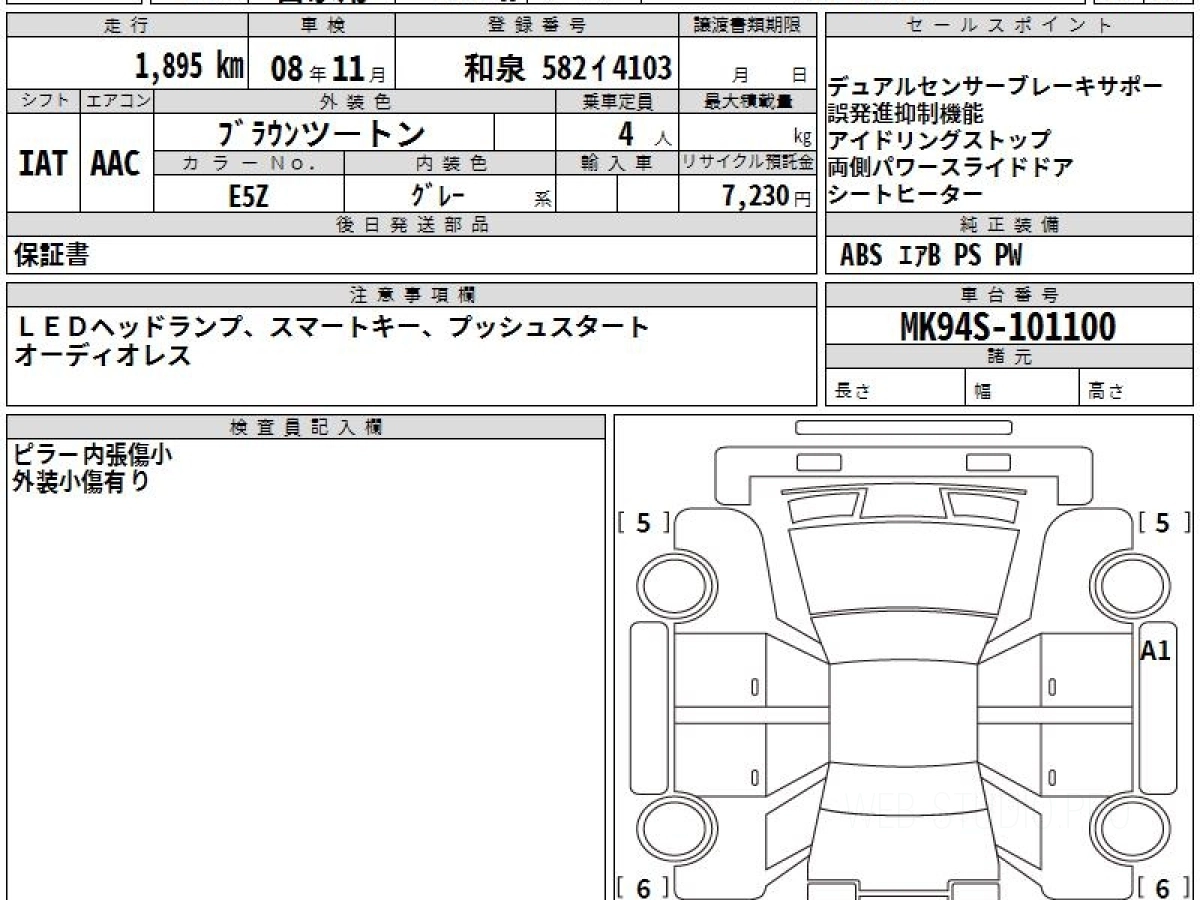Select the 幅 dimension label
The width and height of the screenshot is (1200, 900).
pos(983,392)
